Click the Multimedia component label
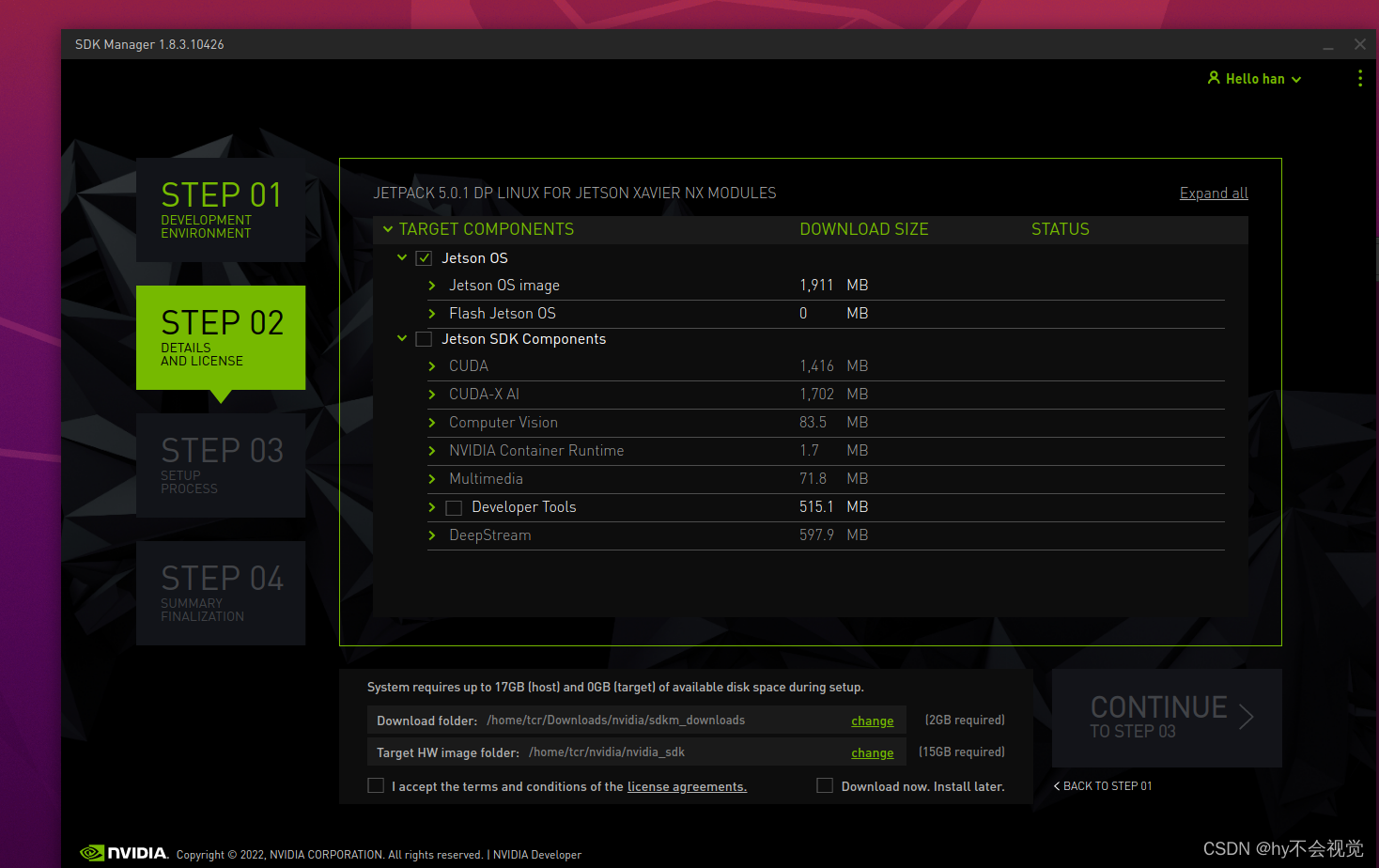1379x868 pixels. pos(486,479)
